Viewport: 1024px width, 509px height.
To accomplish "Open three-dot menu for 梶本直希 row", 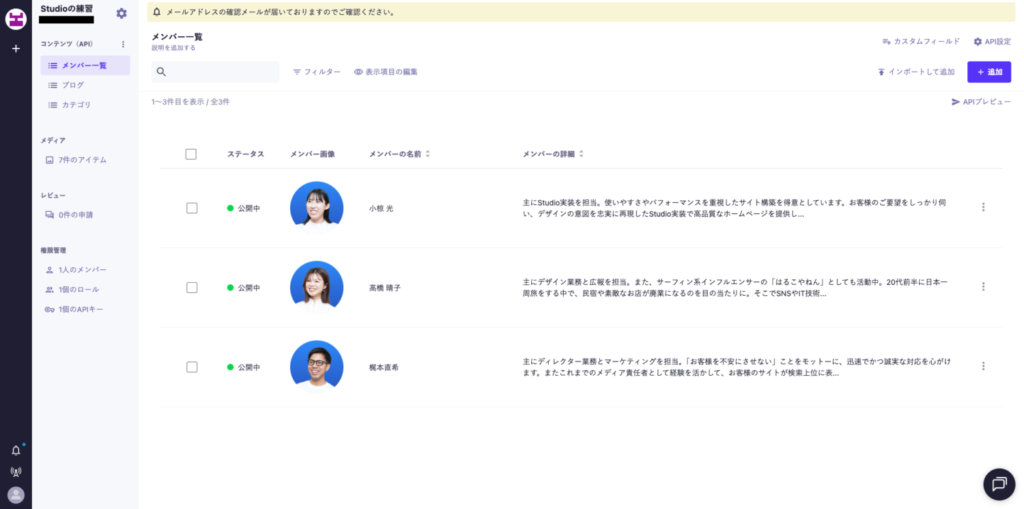I will [x=983, y=367].
